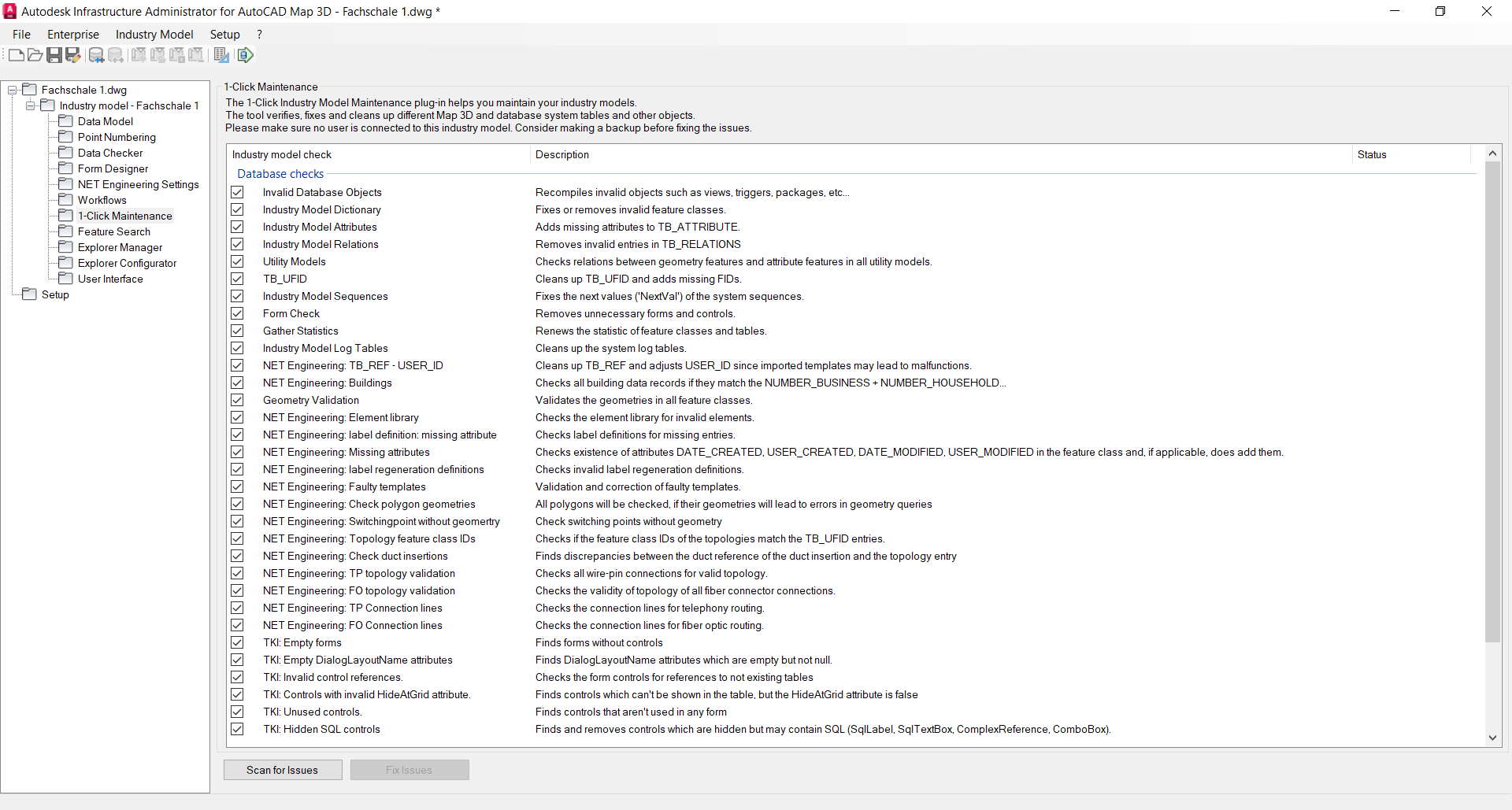The image size is (1512, 810).
Task: Restore down the application window
Action: [1440, 11]
